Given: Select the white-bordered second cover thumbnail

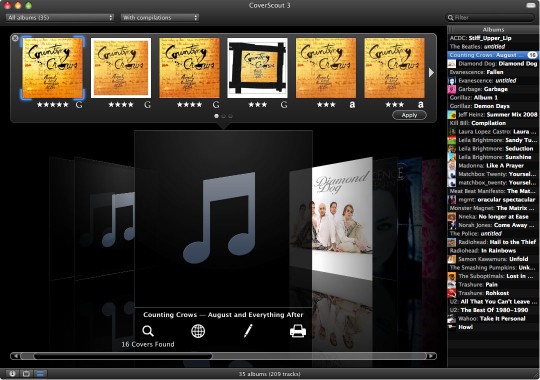Looking at the screenshot, I should click(x=121, y=68).
